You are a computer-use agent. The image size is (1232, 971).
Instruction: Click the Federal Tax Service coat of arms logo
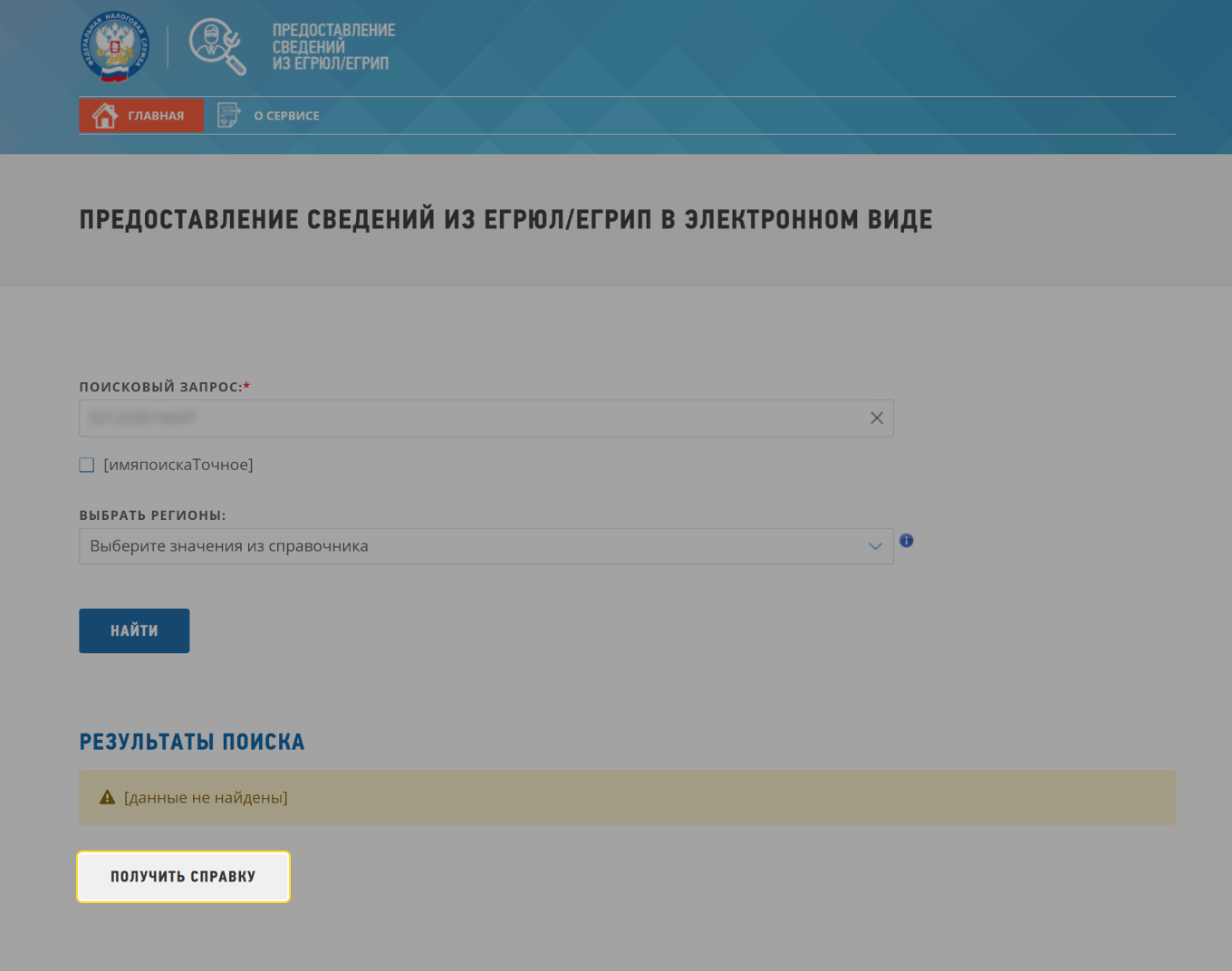click(x=112, y=46)
